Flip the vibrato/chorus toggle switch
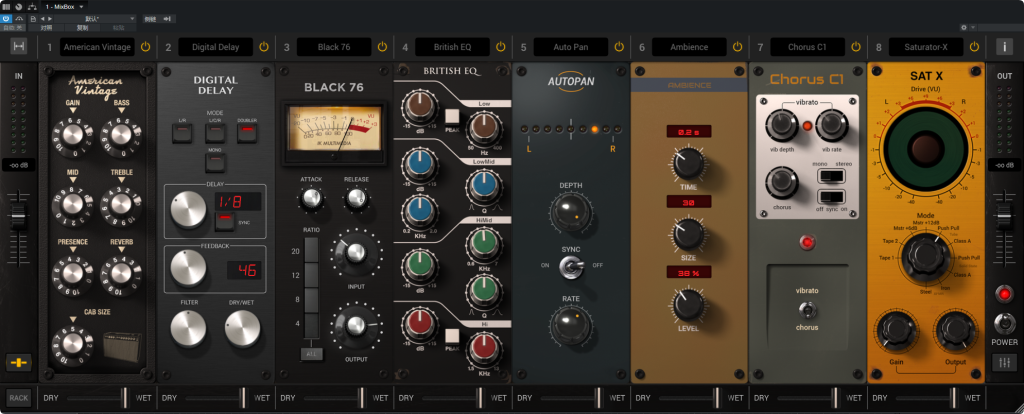 tap(808, 309)
